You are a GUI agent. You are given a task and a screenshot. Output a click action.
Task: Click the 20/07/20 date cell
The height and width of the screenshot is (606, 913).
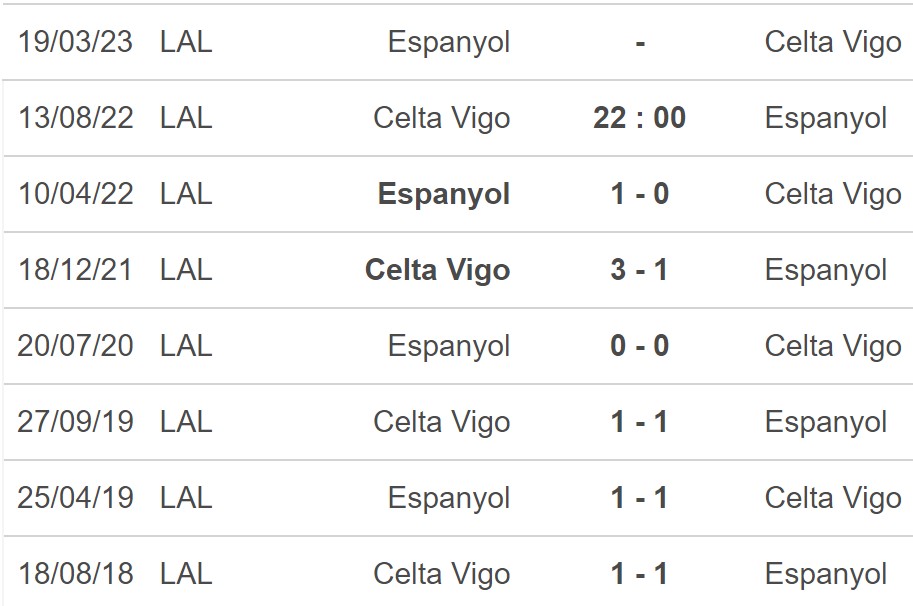(75, 346)
